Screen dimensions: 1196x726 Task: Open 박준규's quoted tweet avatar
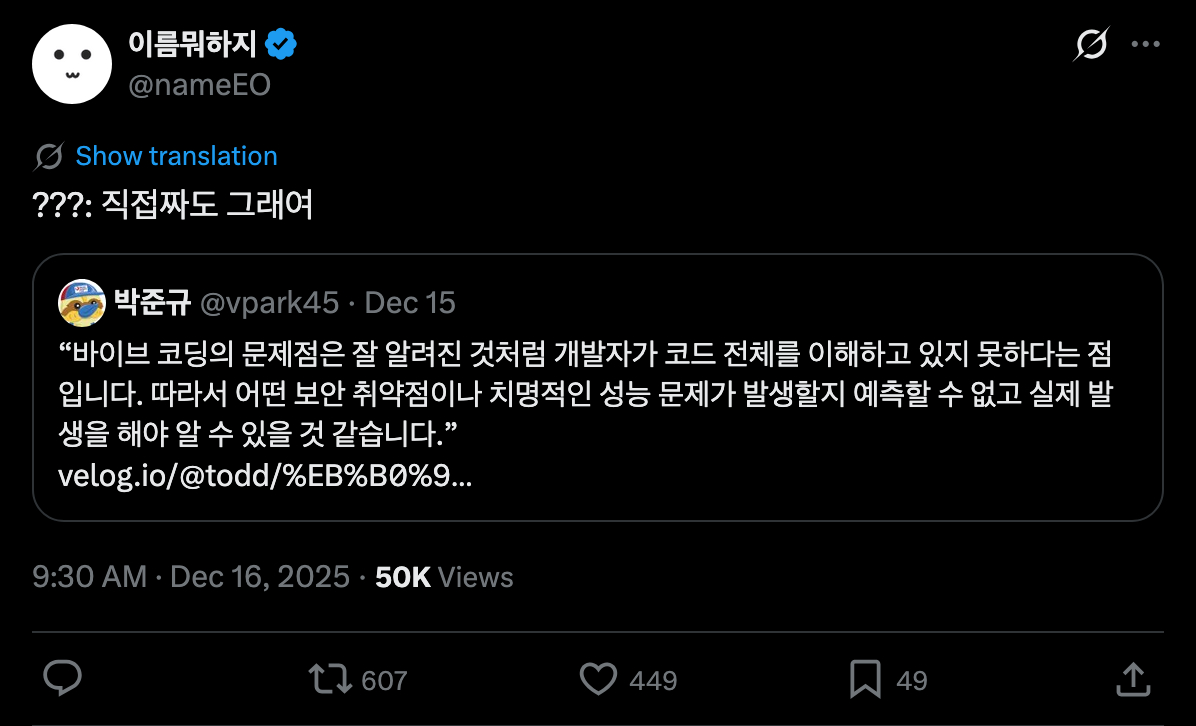pyautogui.click(x=82, y=302)
